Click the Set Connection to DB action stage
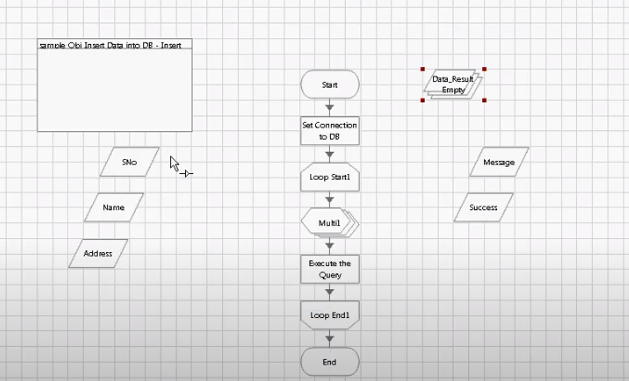 [x=330, y=131]
